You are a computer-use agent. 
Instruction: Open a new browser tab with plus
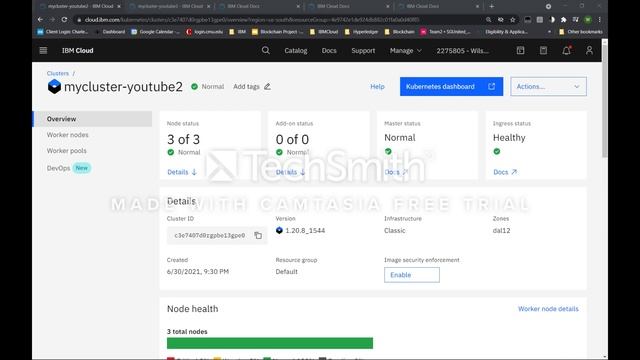pos(491,6)
